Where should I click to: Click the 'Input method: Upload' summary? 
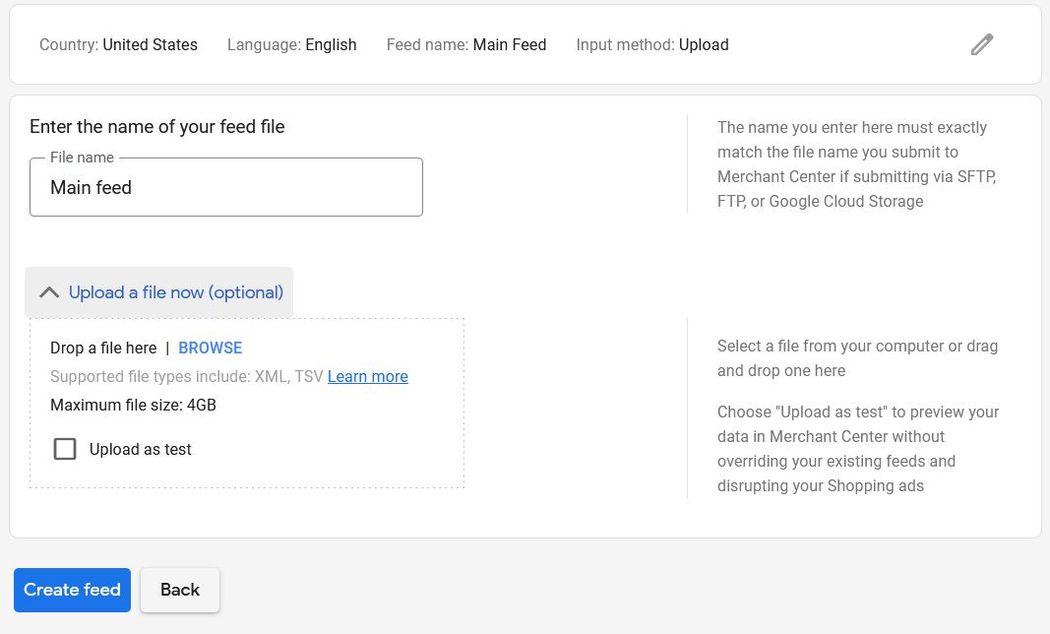pyautogui.click(x=652, y=45)
